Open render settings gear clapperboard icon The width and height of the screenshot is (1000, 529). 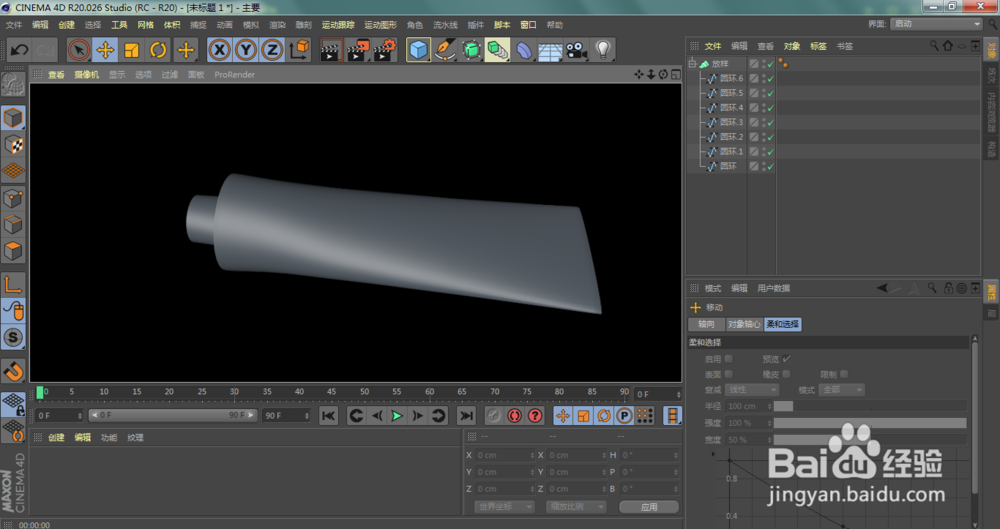pyautogui.click(x=385, y=50)
